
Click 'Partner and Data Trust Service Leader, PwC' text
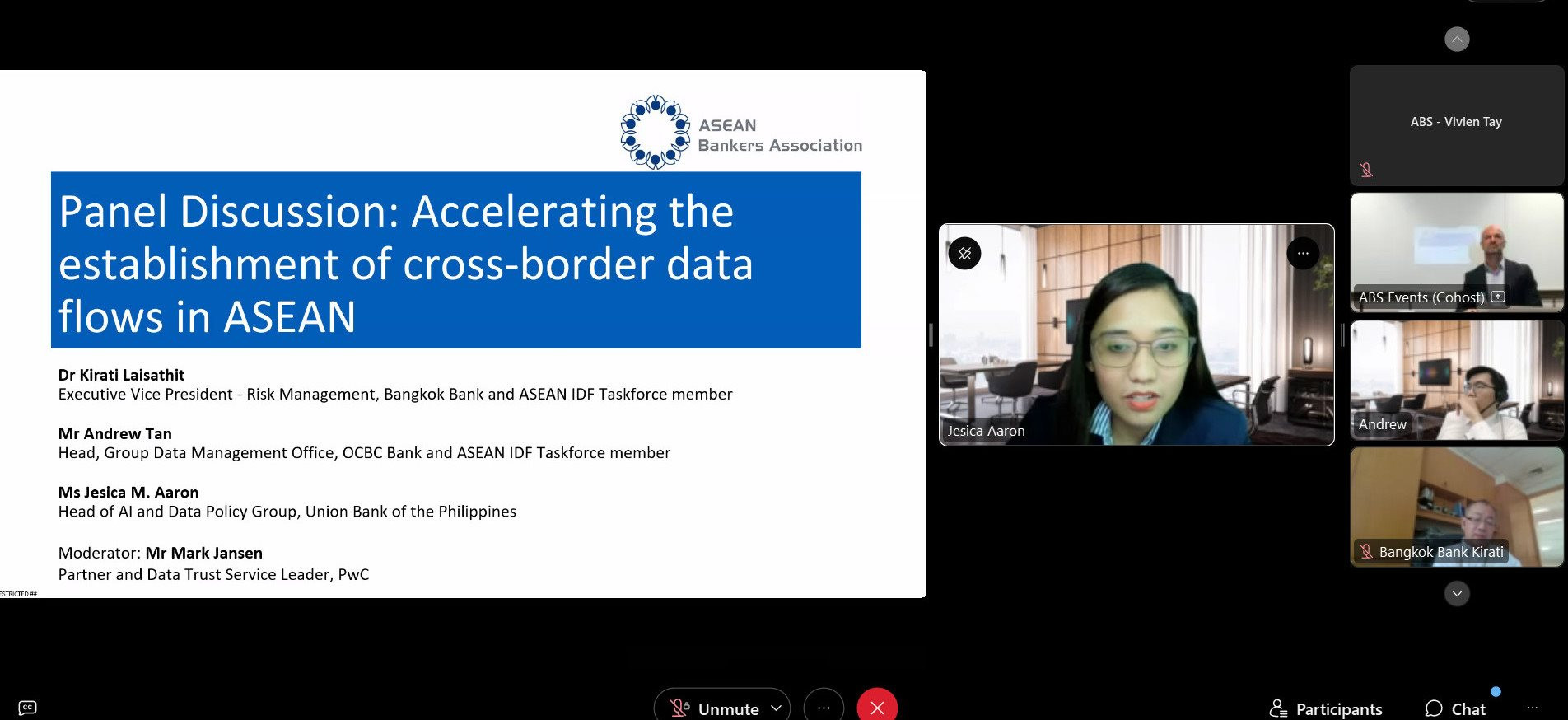(x=213, y=574)
